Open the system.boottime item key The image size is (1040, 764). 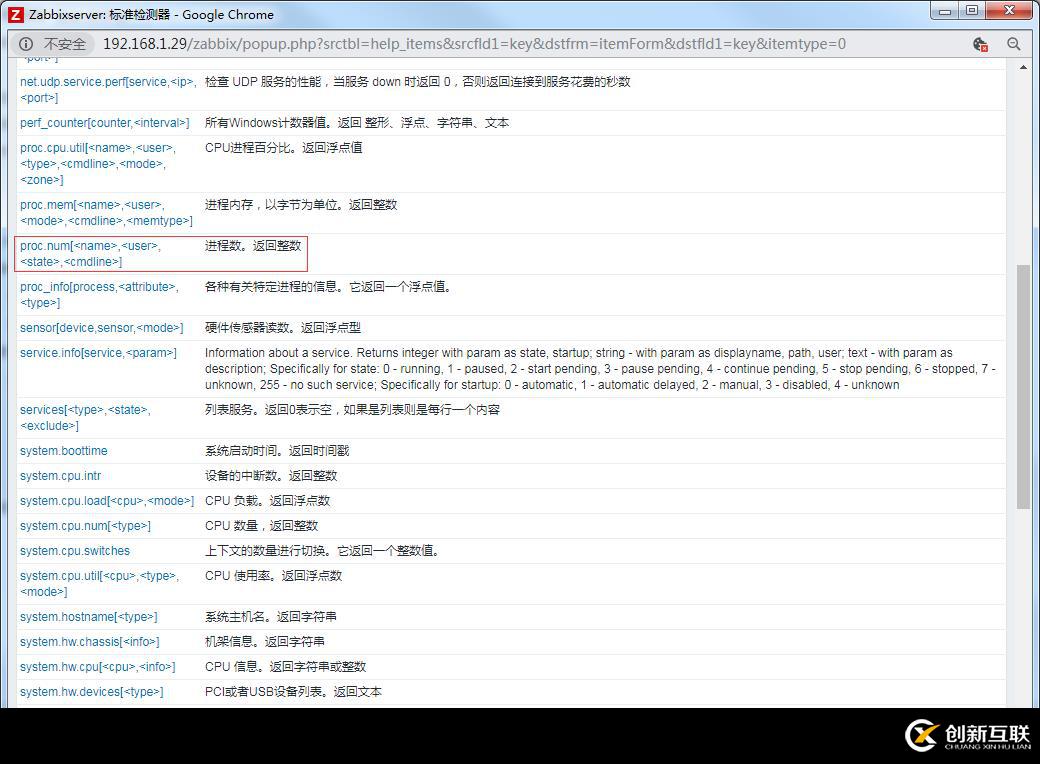[64, 450]
